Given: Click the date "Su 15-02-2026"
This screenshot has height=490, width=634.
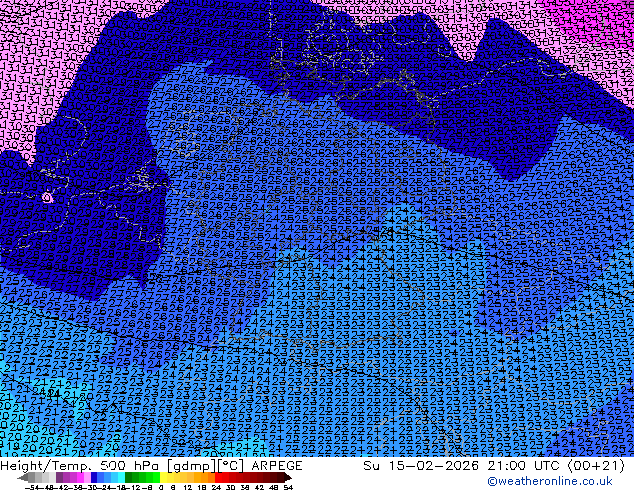Looking at the screenshot, I should tap(421, 466).
